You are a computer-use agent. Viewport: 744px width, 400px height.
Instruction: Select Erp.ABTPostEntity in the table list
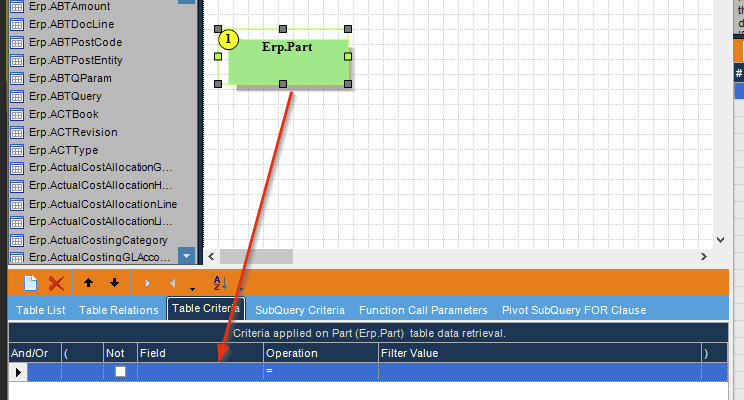(75, 60)
